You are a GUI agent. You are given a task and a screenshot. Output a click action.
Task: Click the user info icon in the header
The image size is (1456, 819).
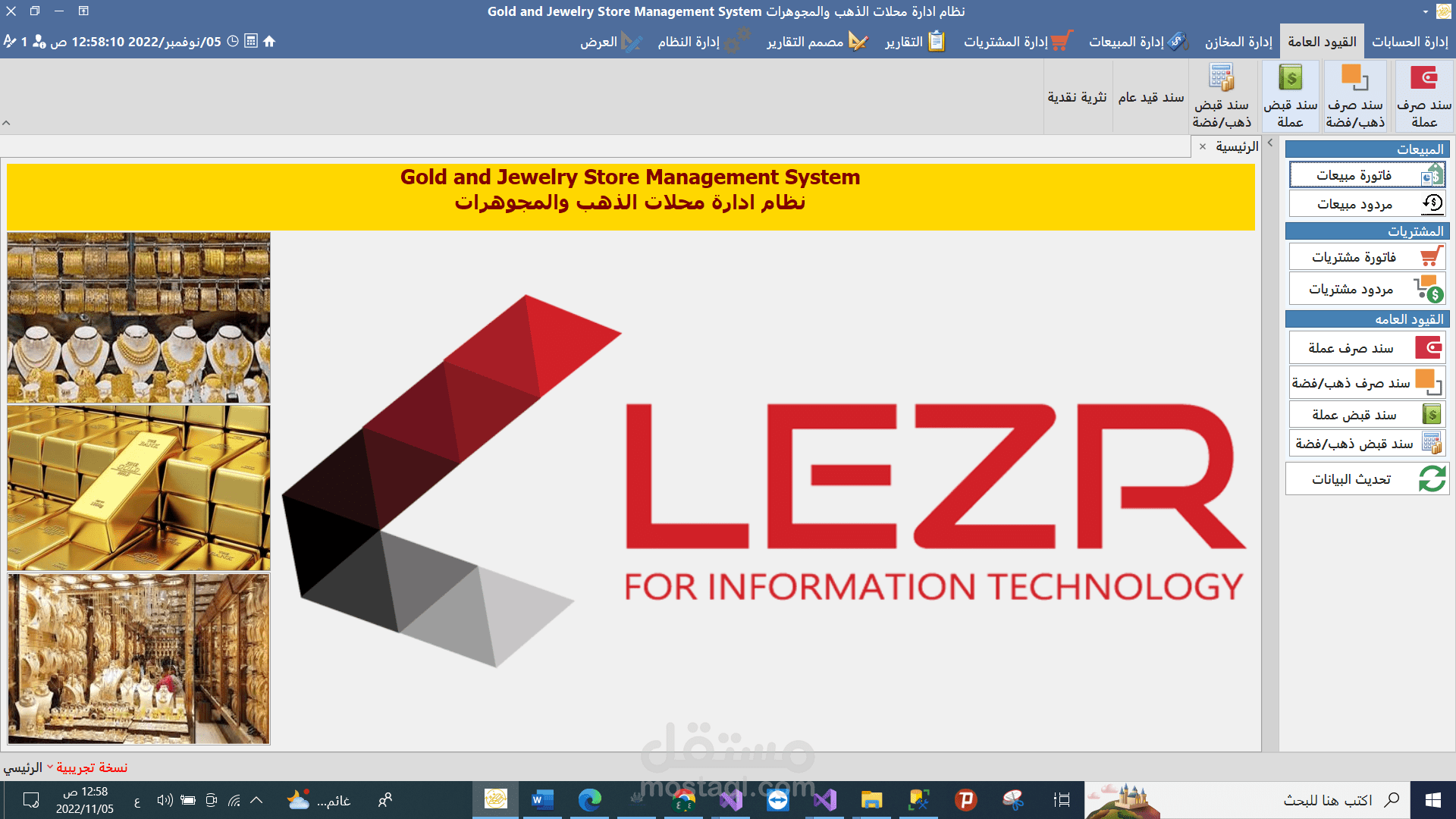pos(39,42)
